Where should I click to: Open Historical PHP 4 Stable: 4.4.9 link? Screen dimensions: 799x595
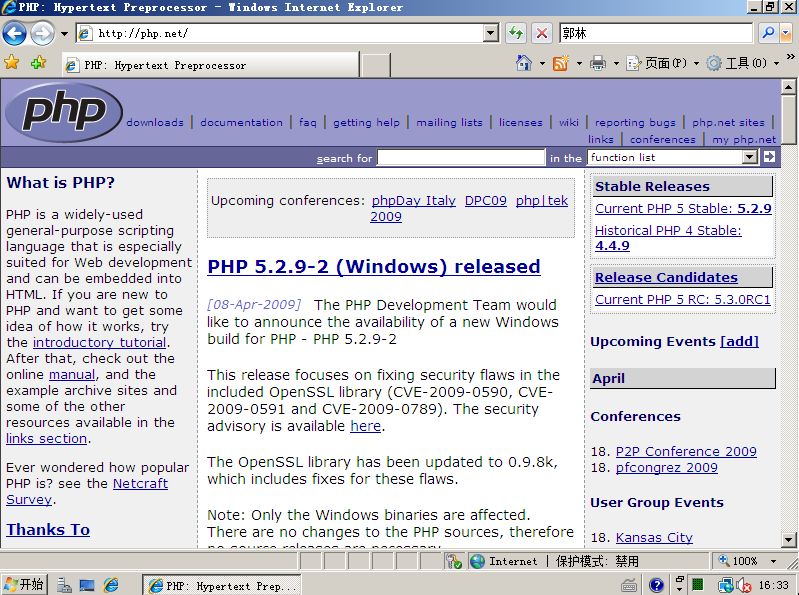pyautogui.click(x=668, y=238)
